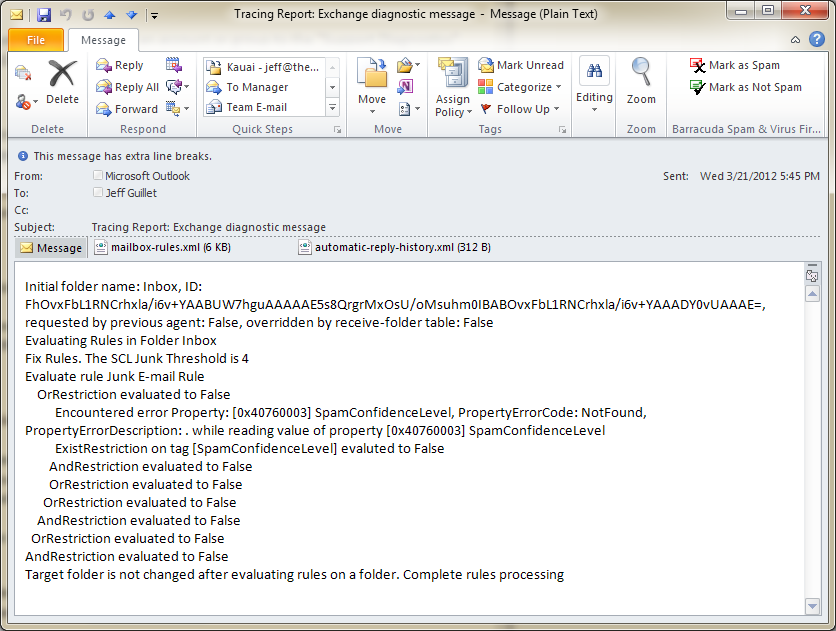Send message to OneNote
The image size is (836, 631).
[x=404, y=87]
